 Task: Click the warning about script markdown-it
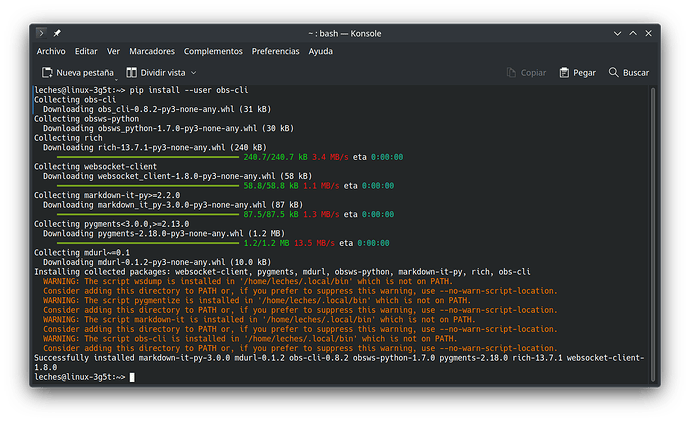tap(259, 319)
